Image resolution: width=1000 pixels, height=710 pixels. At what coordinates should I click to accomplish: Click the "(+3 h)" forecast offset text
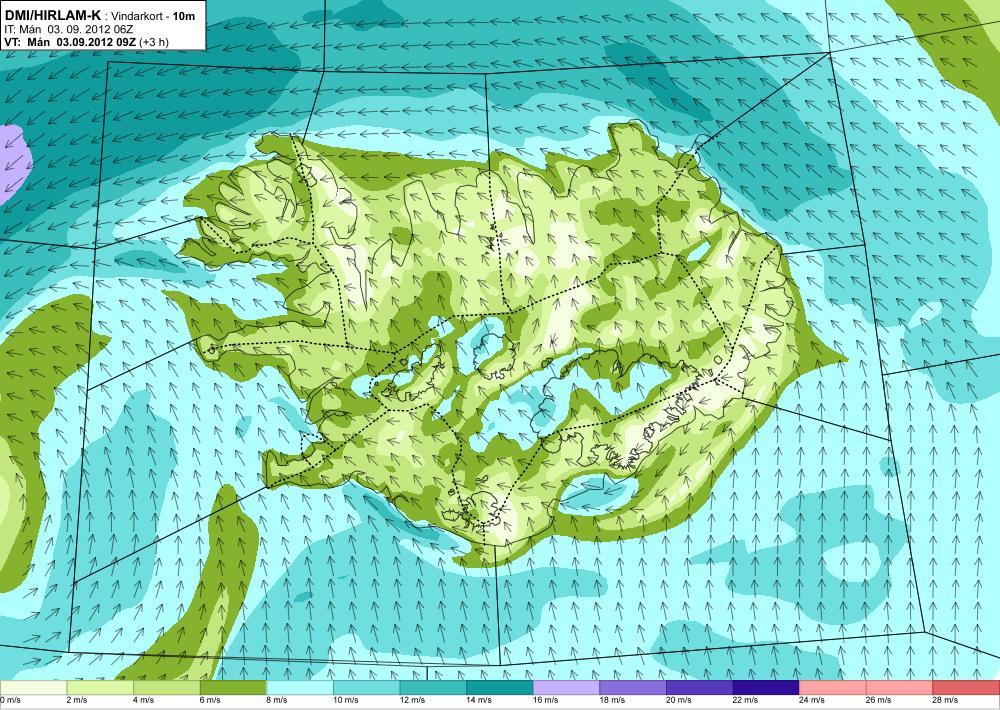[x=153, y=42]
